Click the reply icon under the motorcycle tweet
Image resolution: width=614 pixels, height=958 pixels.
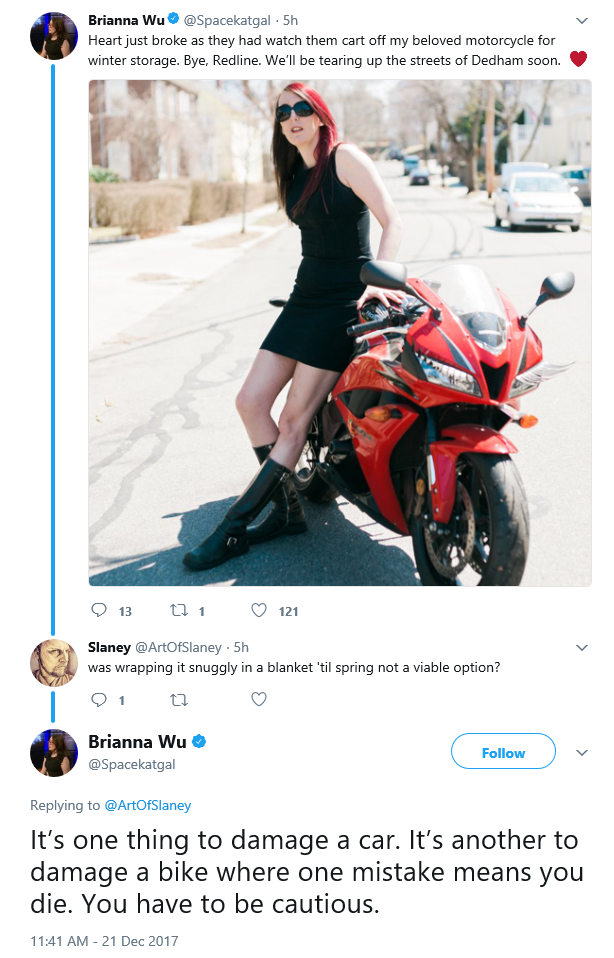pos(98,610)
